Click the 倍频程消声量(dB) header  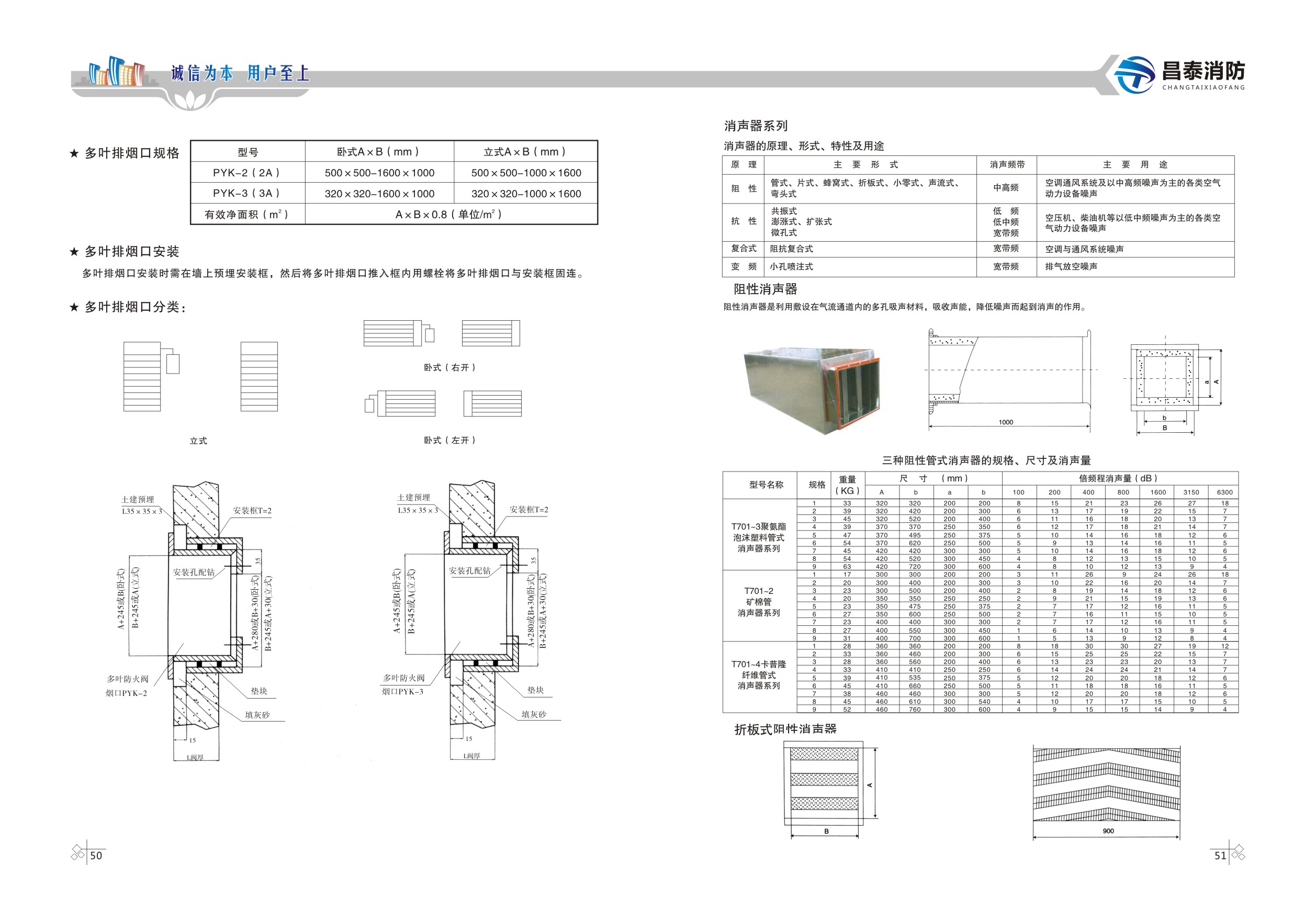tap(1119, 478)
